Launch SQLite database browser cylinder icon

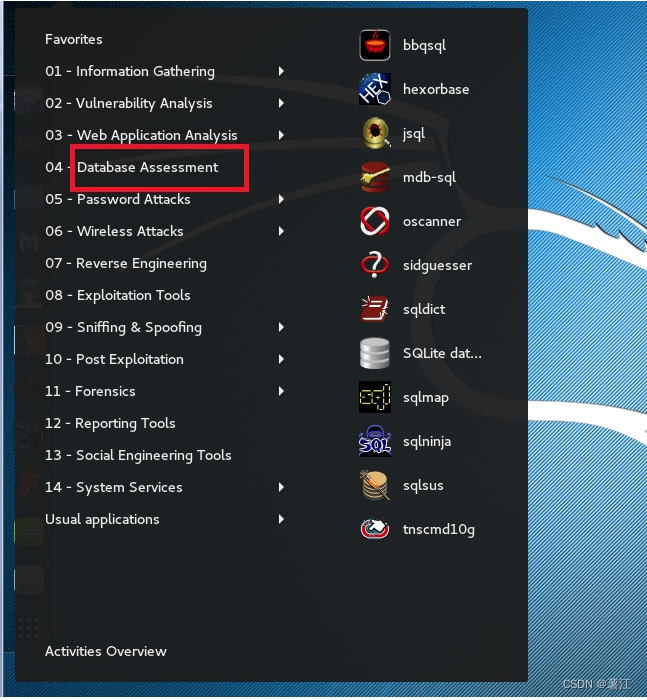[x=375, y=353]
